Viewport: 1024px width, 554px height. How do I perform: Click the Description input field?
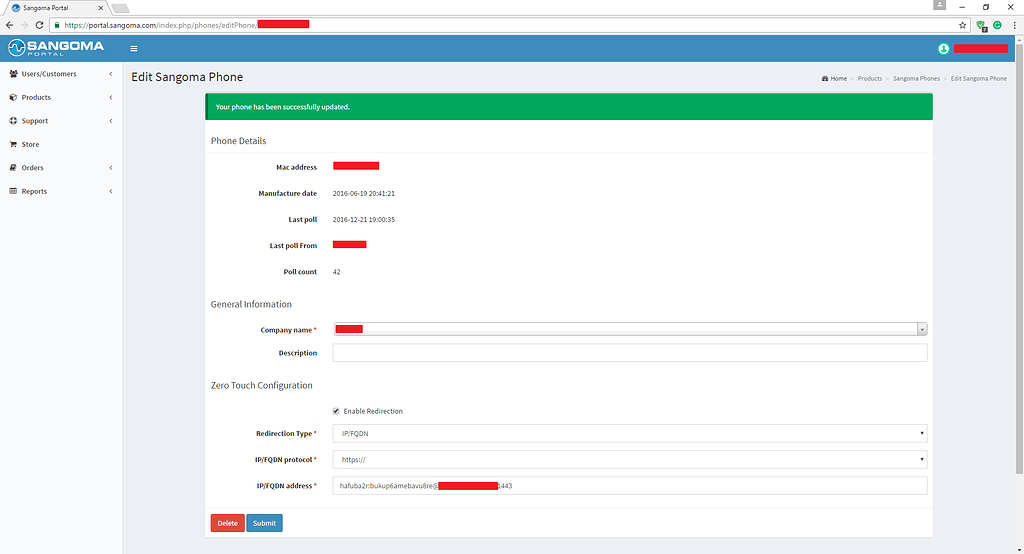point(630,353)
